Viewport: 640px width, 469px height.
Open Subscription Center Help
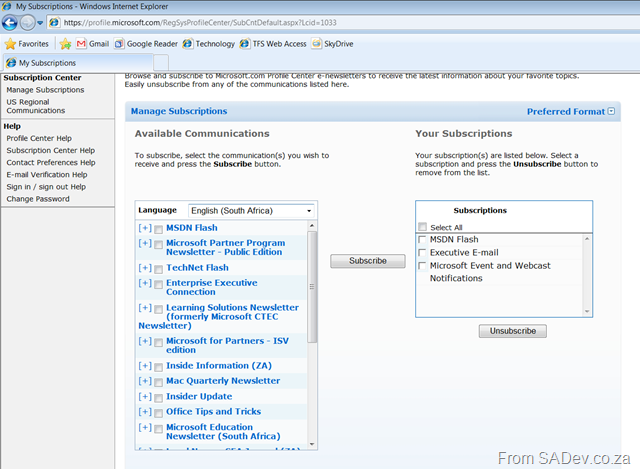point(51,150)
